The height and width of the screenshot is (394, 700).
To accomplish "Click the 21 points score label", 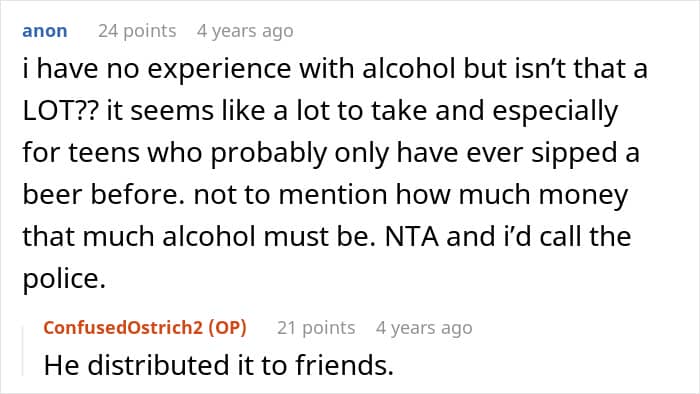I will [316, 328].
